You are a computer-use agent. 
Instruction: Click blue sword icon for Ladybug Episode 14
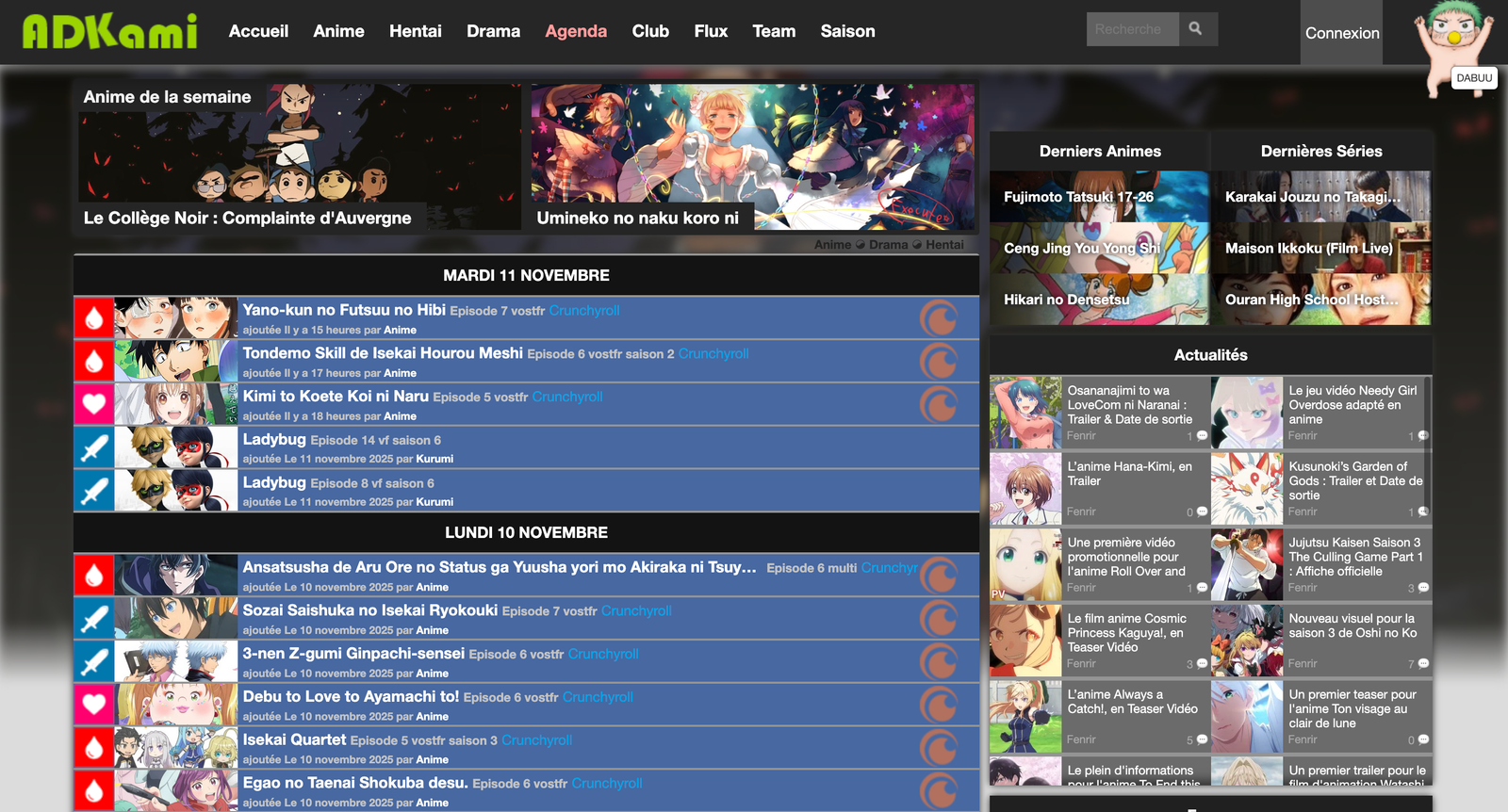94,447
